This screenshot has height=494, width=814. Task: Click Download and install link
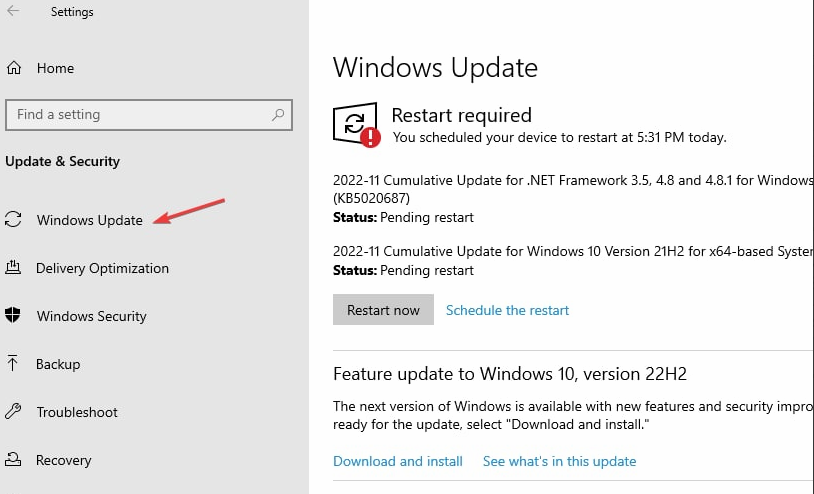click(398, 461)
